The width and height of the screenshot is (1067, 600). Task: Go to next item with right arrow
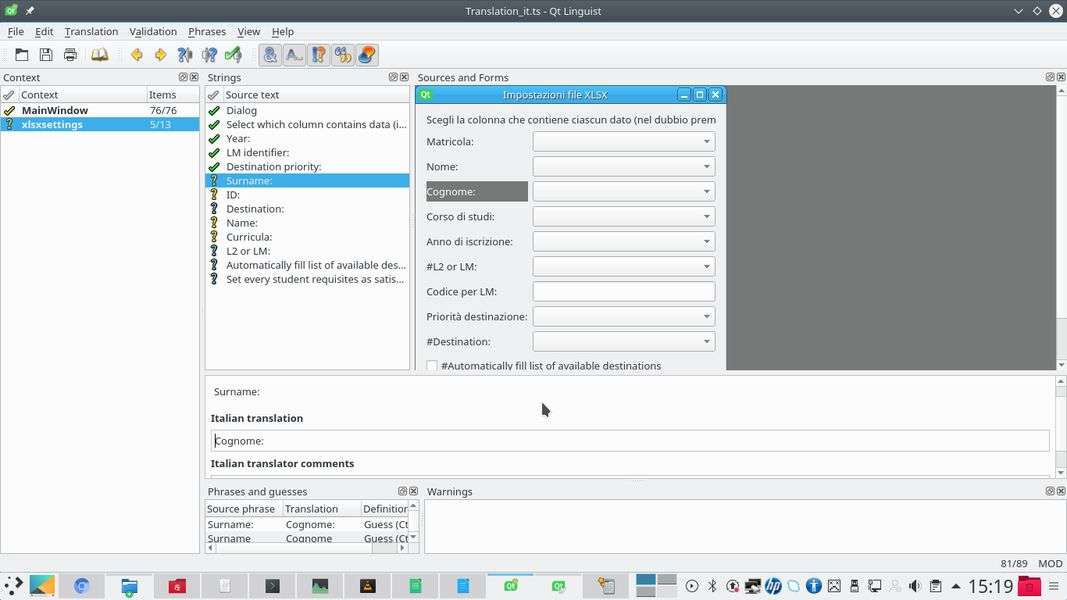(160, 55)
